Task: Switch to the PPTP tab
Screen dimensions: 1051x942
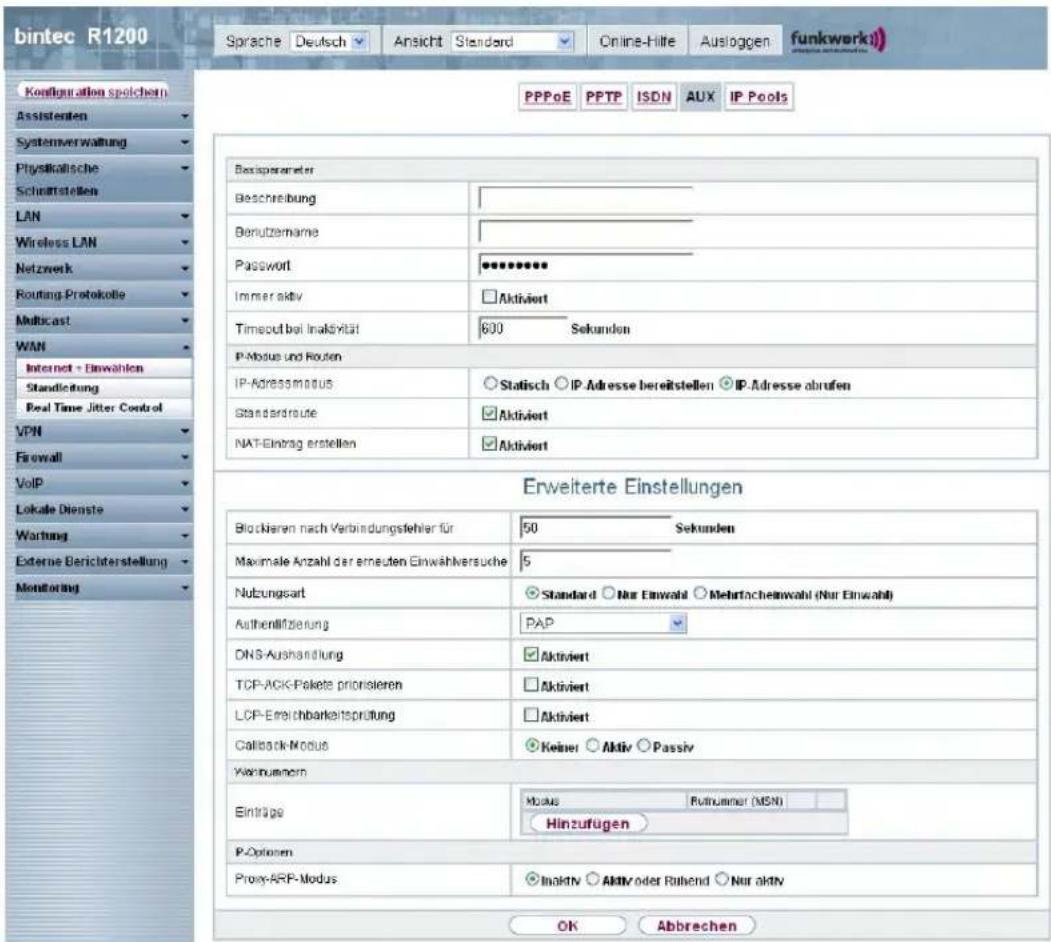Action: 603,97
